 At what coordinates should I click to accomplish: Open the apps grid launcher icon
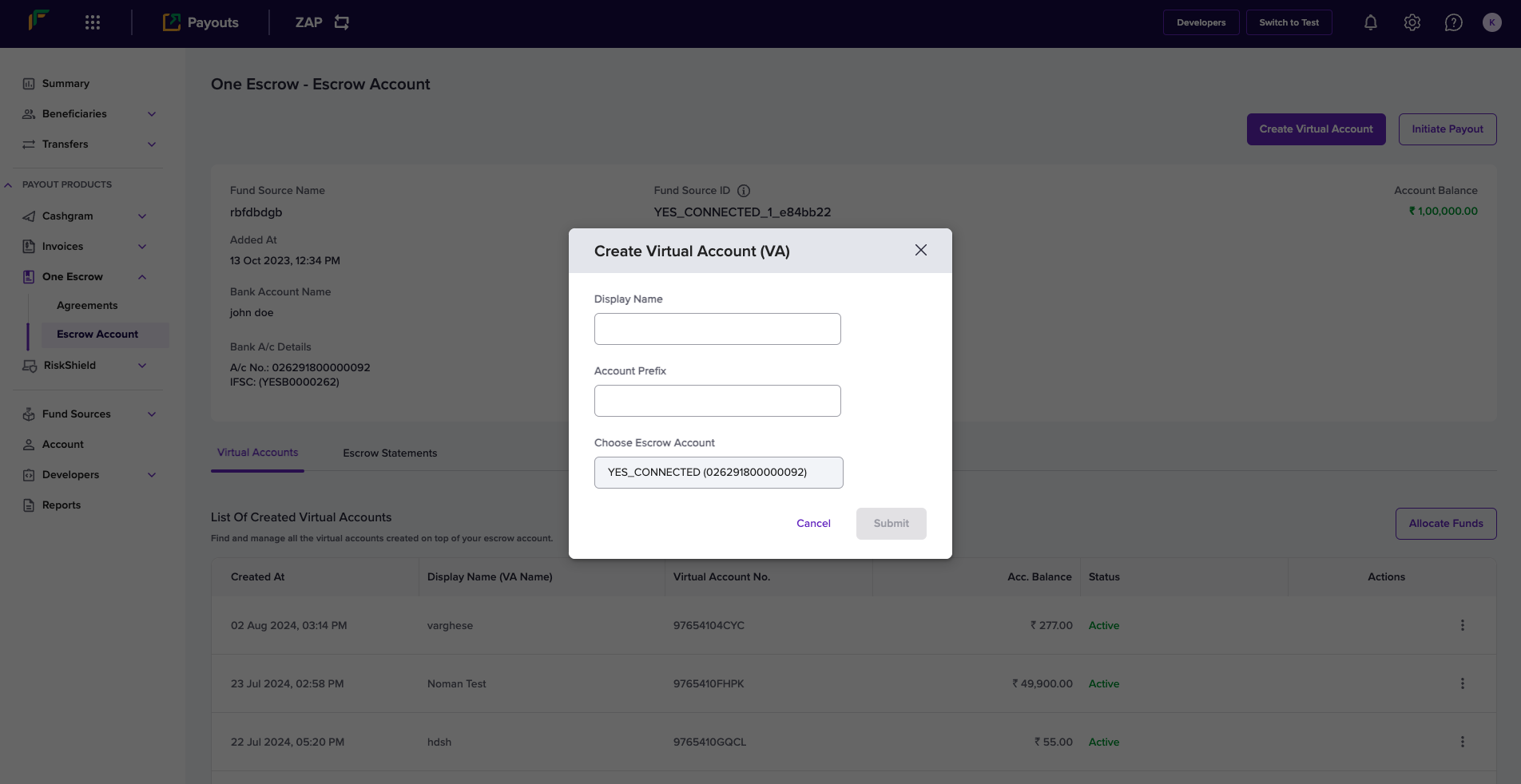[93, 22]
